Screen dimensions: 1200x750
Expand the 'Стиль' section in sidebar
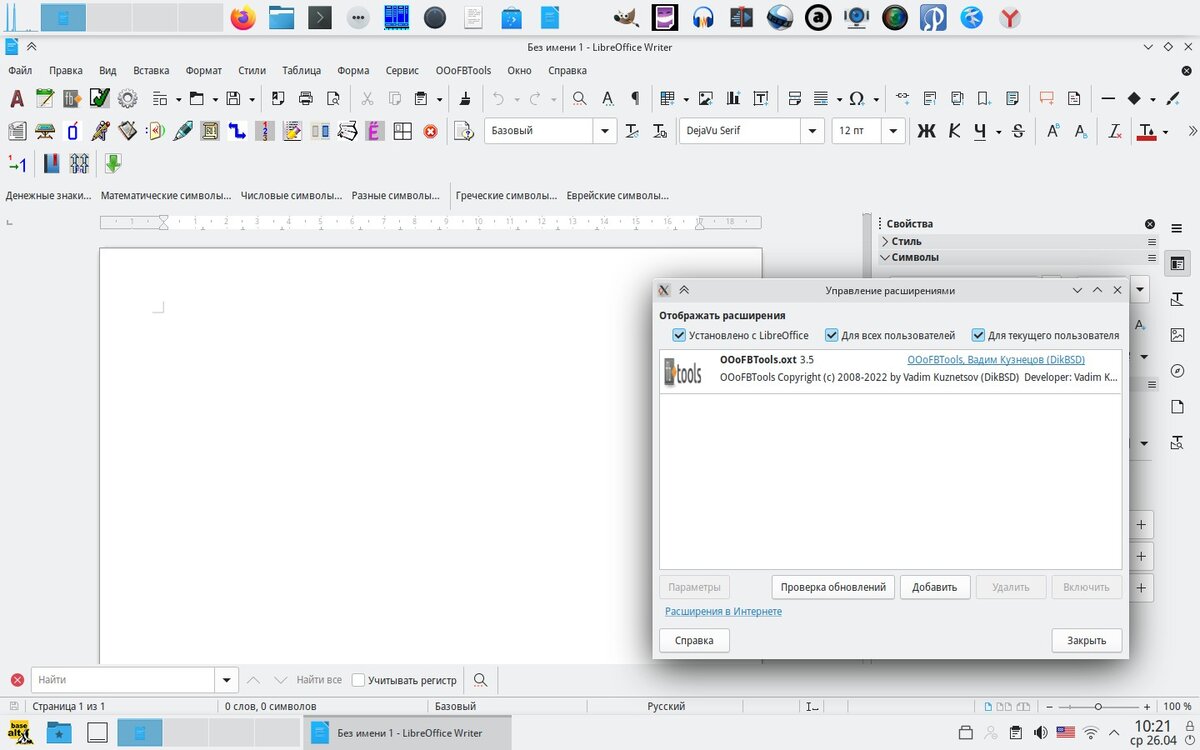pos(885,241)
